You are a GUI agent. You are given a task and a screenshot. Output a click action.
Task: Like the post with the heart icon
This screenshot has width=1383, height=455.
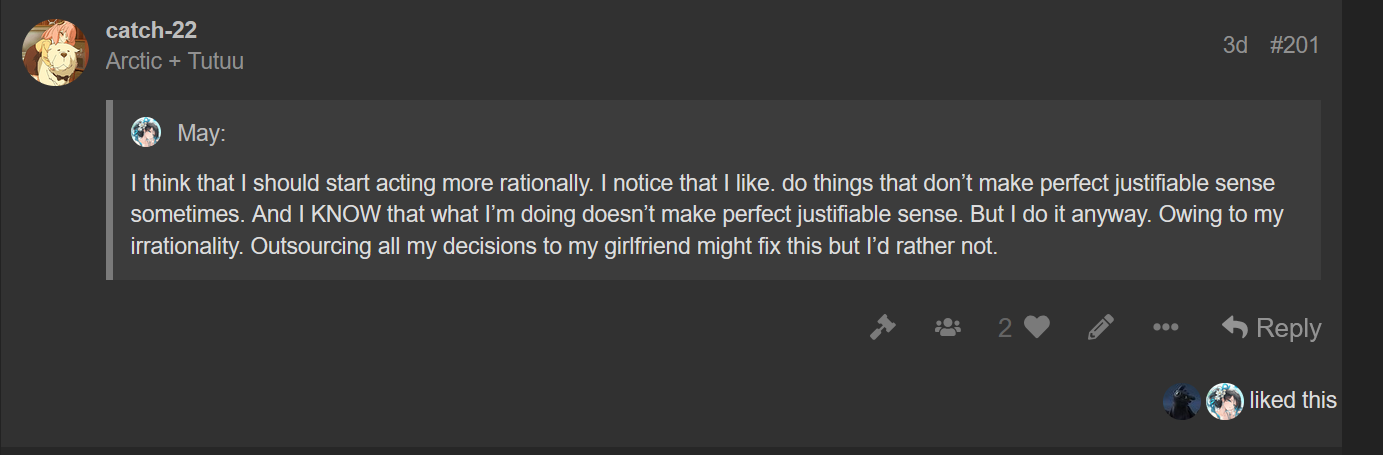(1037, 327)
